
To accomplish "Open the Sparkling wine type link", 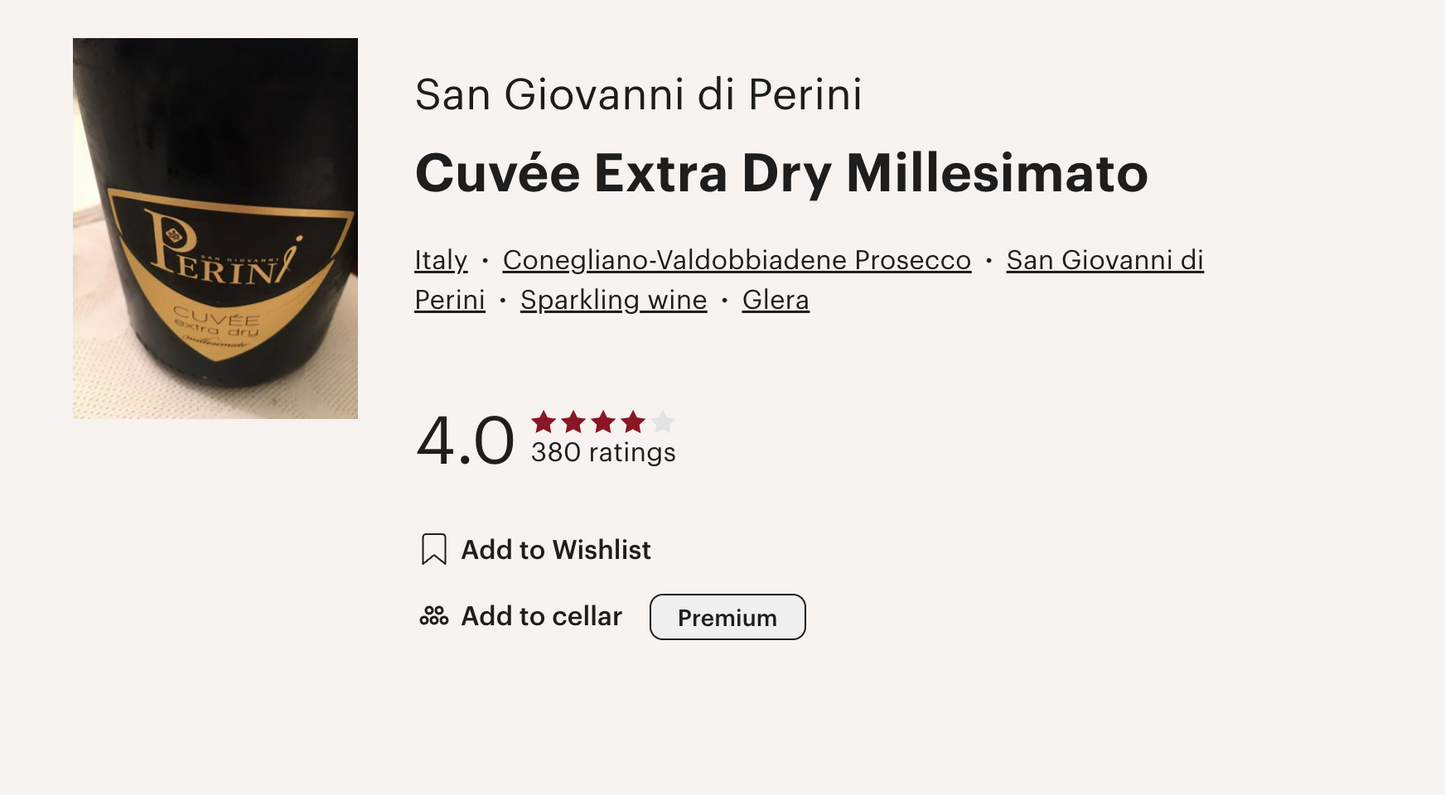I will 613,300.
